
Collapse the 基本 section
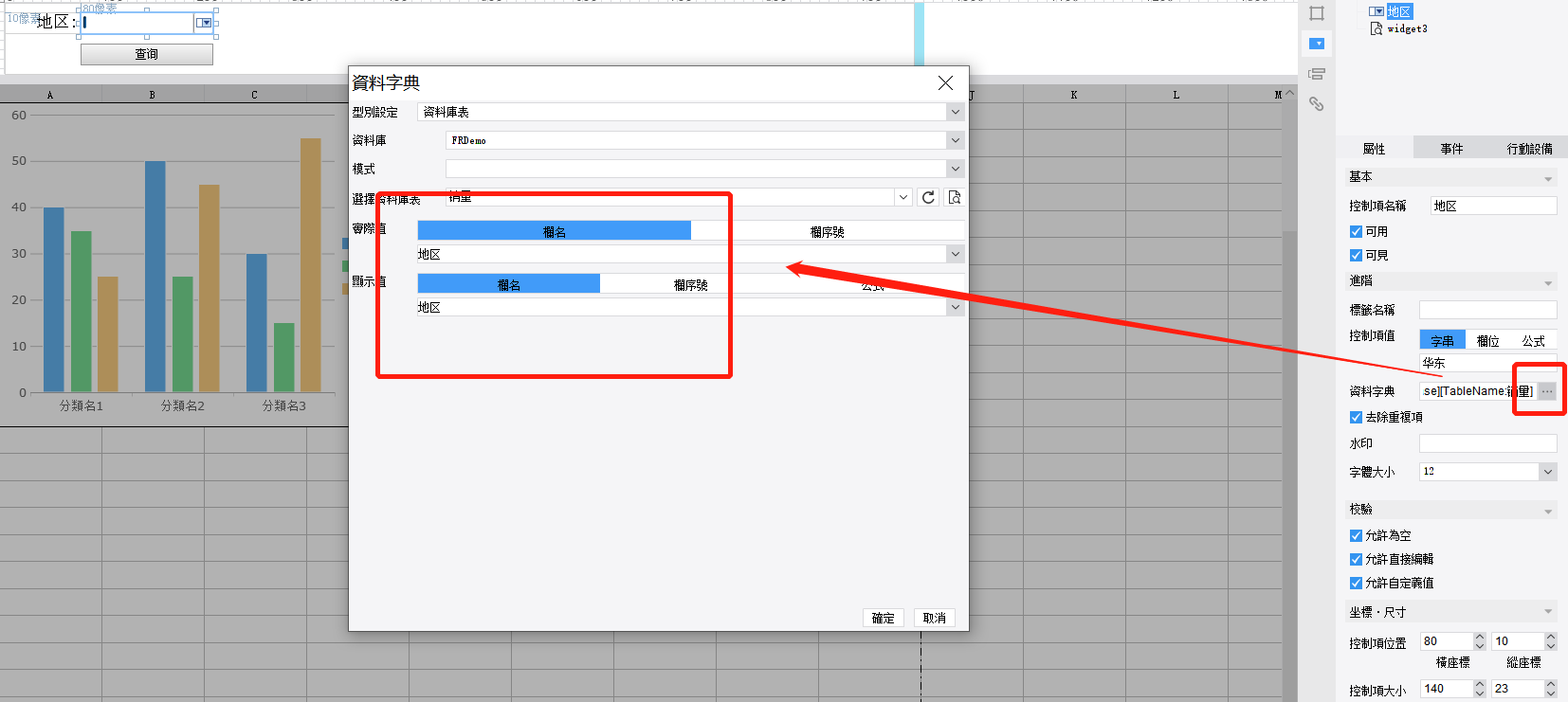pyautogui.click(x=1548, y=178)
